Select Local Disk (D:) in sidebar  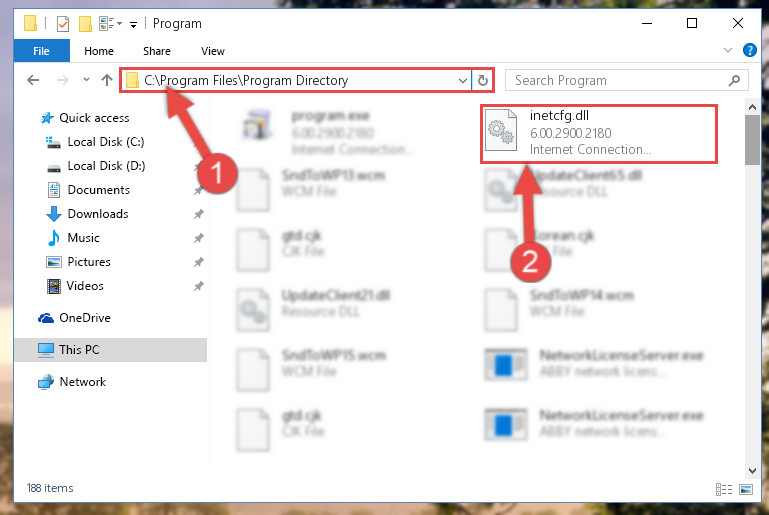point(106,166)
